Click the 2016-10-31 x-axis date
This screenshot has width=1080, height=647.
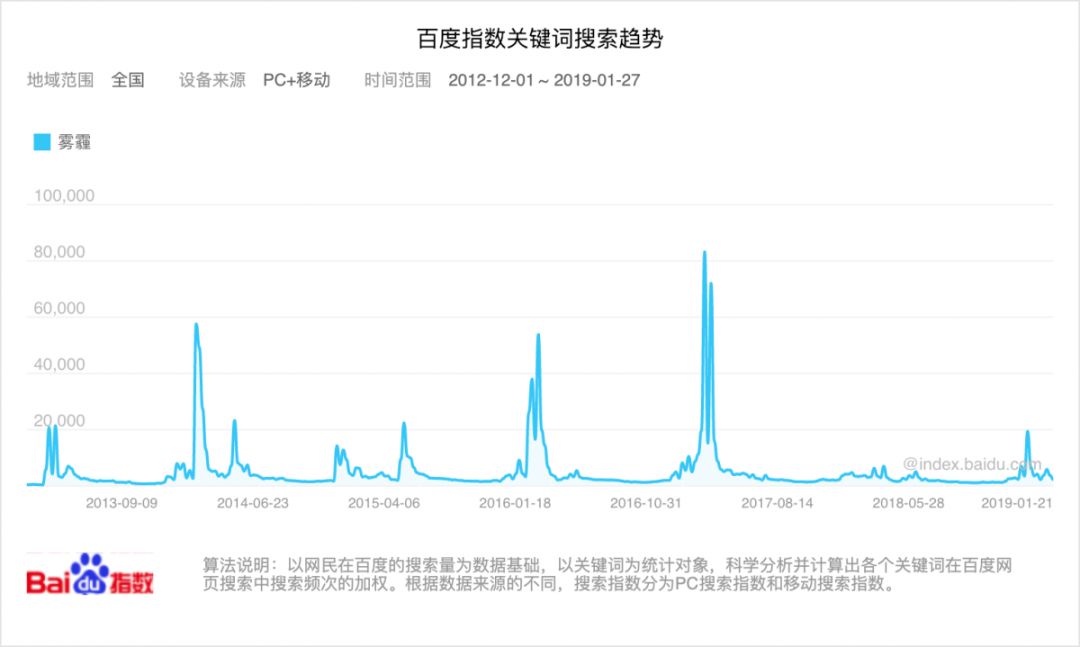click(646, 503)
